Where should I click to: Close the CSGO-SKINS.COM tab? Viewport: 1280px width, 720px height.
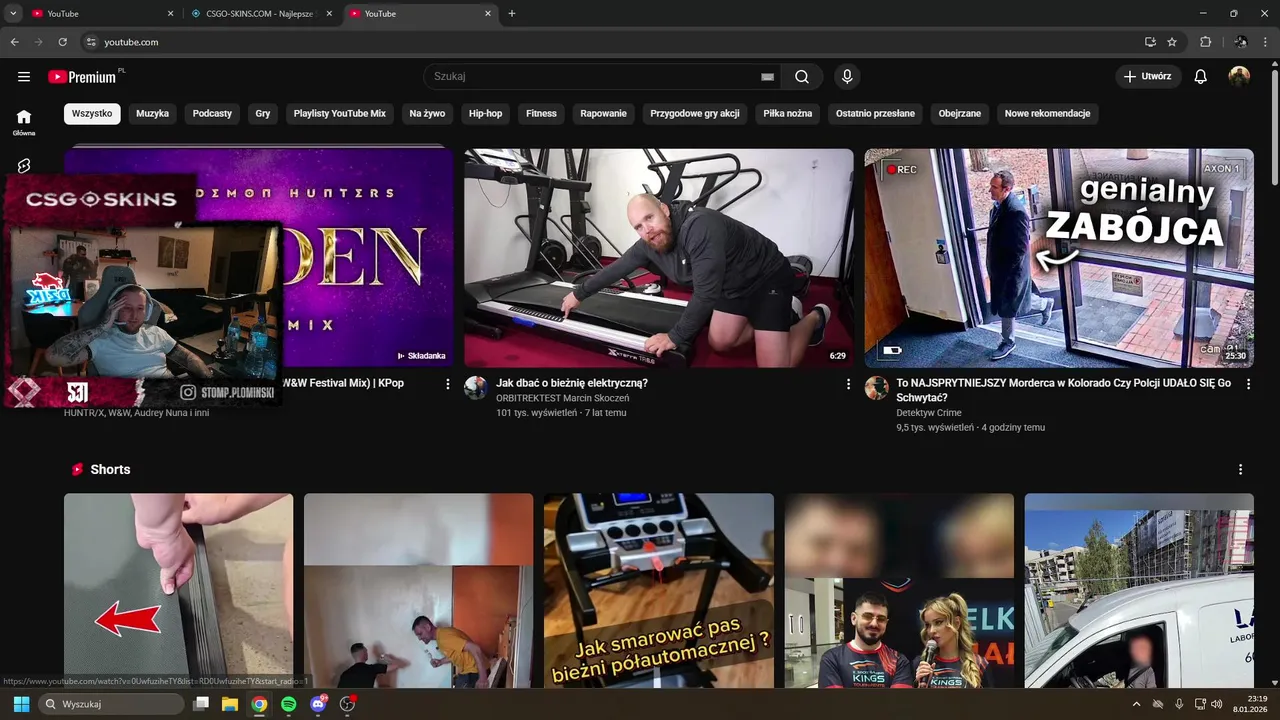coord(329,14)
